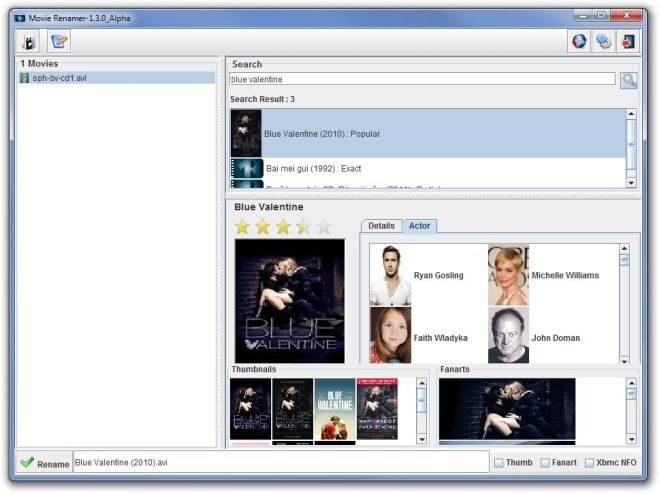Select the second dark poster thumbnail
Screen dimensions: 660x494
pos(293,409)
